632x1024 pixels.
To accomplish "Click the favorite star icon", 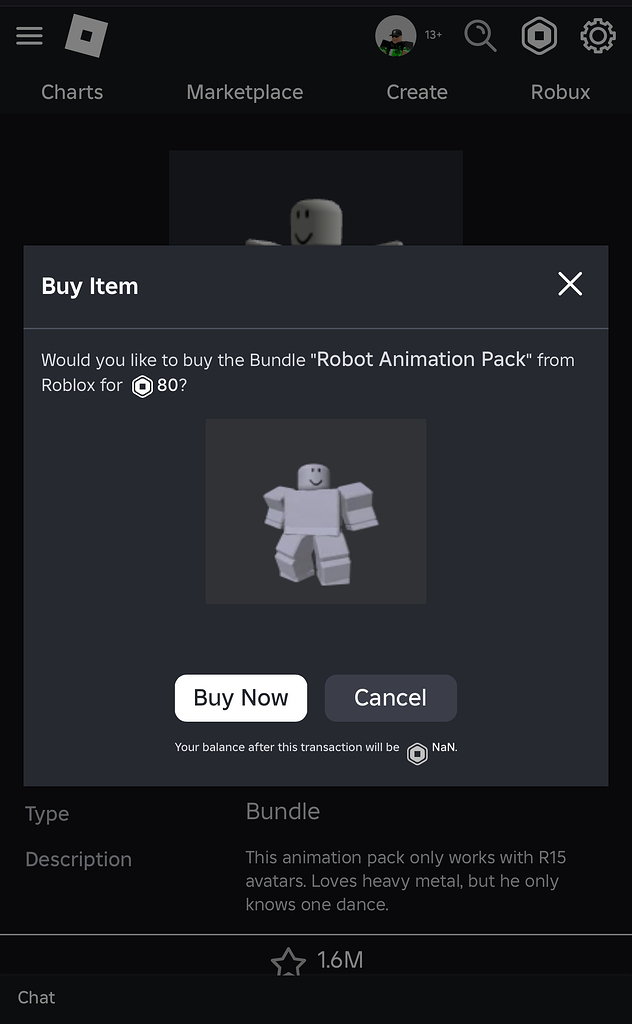I will point(288,963).
